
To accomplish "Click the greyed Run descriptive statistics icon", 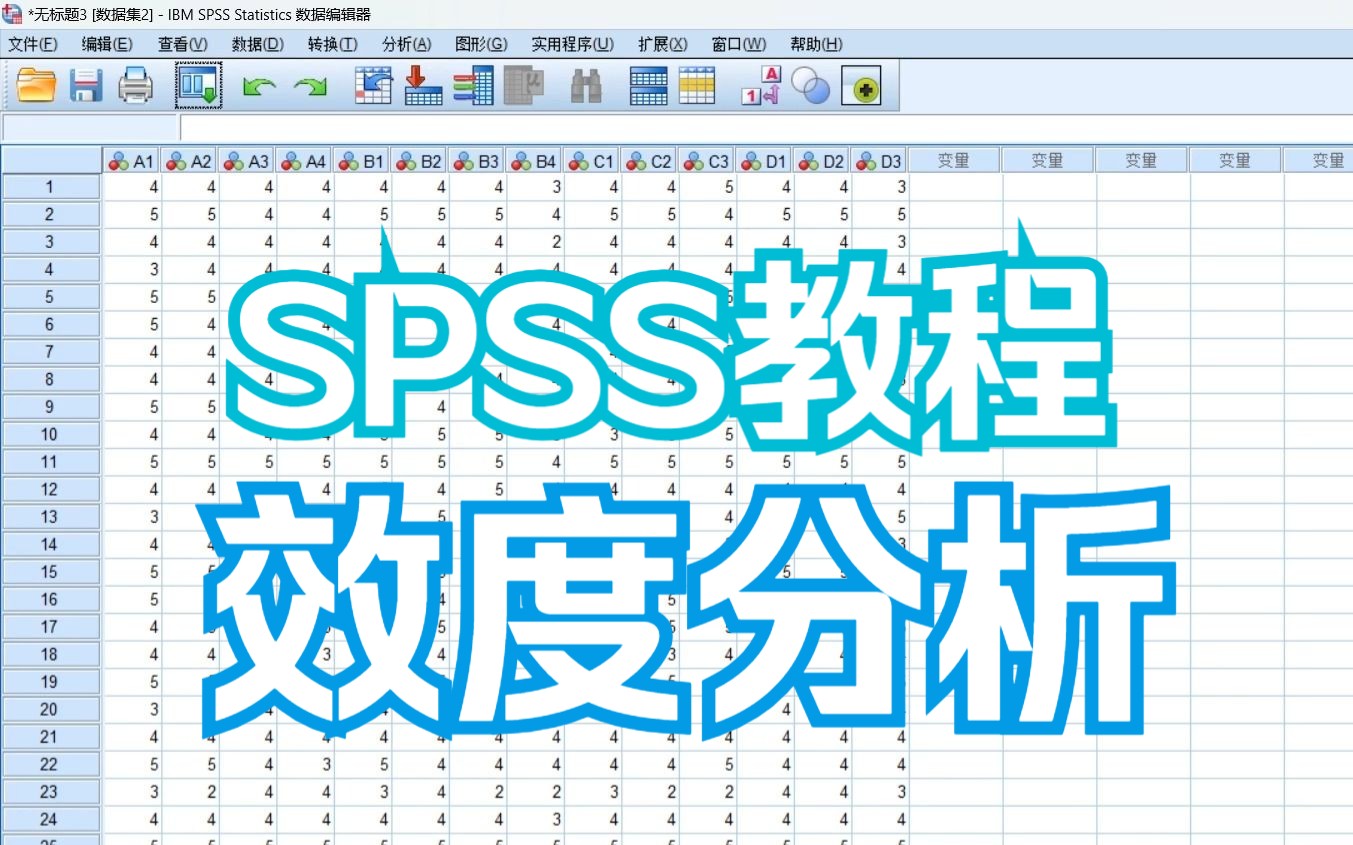I will (x=522, y=86).
